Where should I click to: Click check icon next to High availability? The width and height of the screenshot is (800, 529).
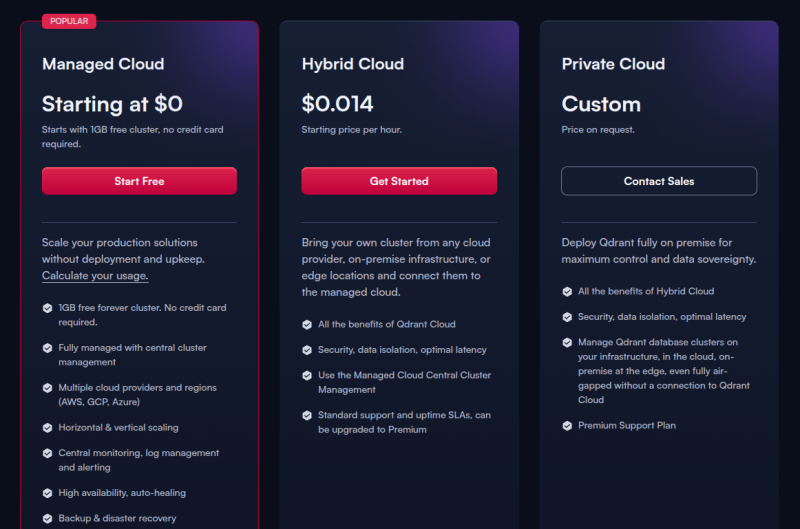click(47, 493)
